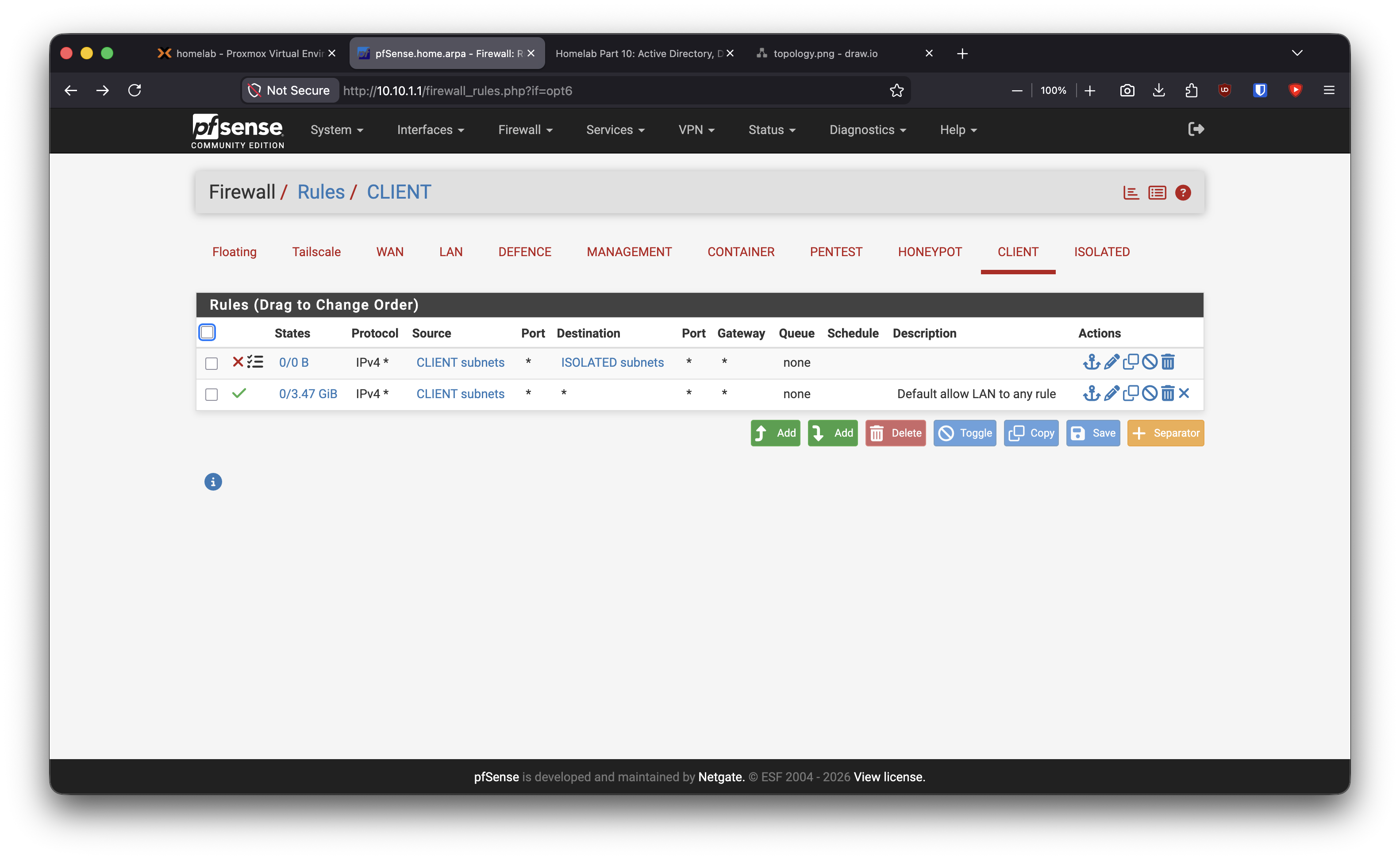Click the Save button

tap(1092, 433)
